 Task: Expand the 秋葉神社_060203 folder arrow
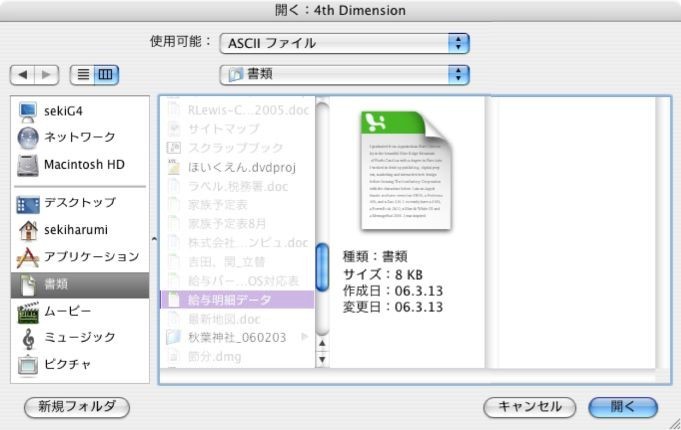(305, 337)
